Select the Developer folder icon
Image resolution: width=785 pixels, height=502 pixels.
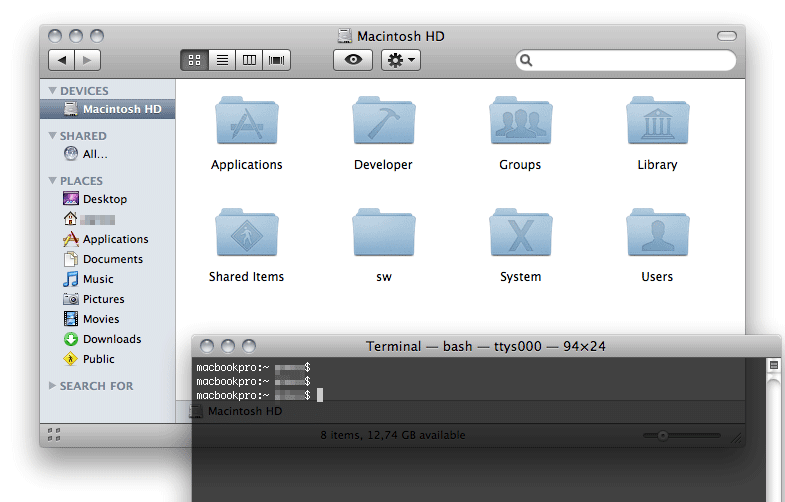(x=383, y=120)
